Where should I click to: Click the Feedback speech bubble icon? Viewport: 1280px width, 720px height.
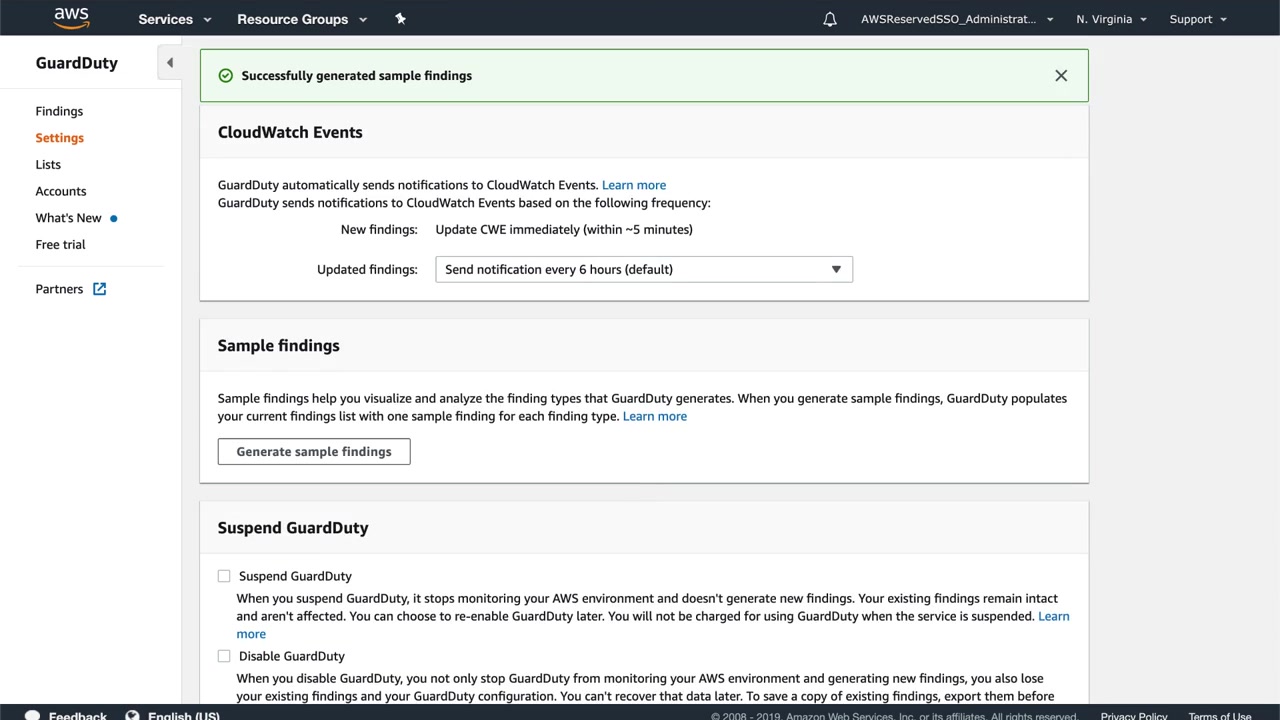point(33,715)
